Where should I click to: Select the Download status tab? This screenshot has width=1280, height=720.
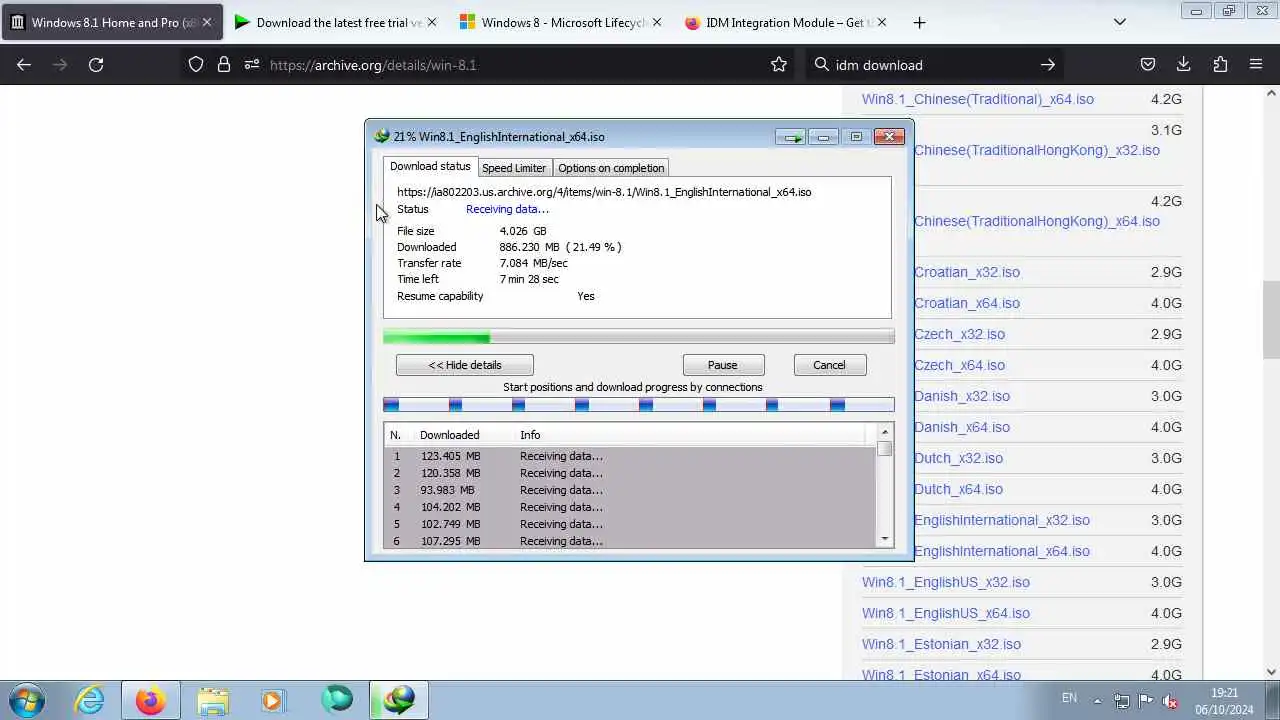pos(430,167)
